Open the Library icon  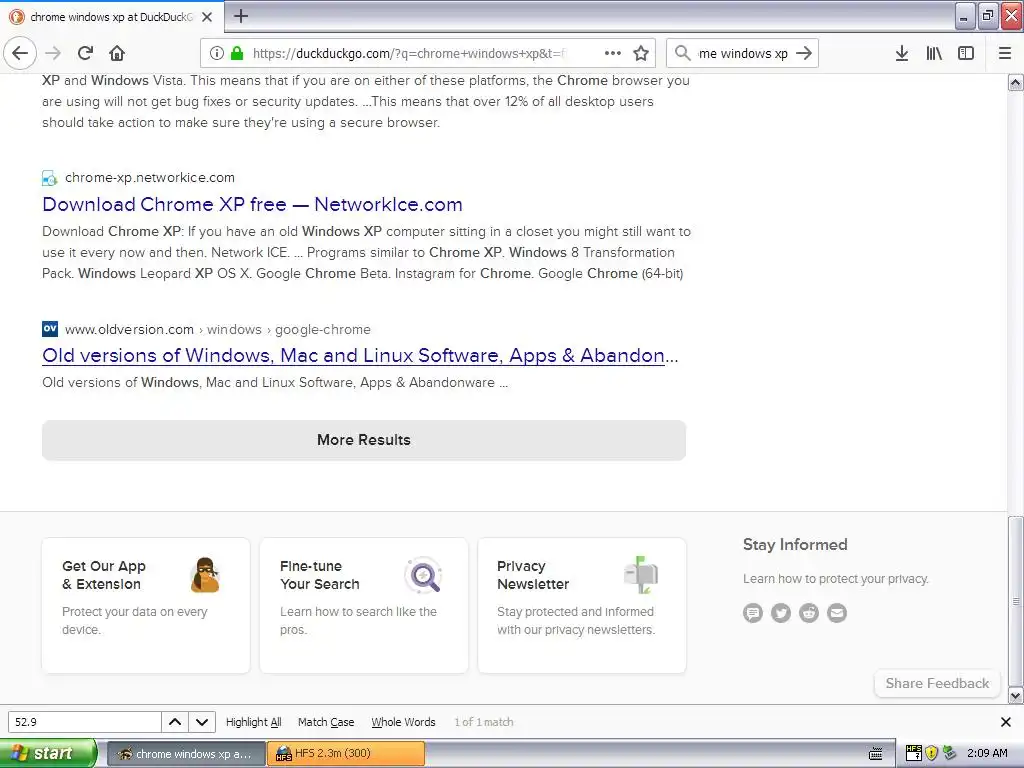(x=934, y=54)
